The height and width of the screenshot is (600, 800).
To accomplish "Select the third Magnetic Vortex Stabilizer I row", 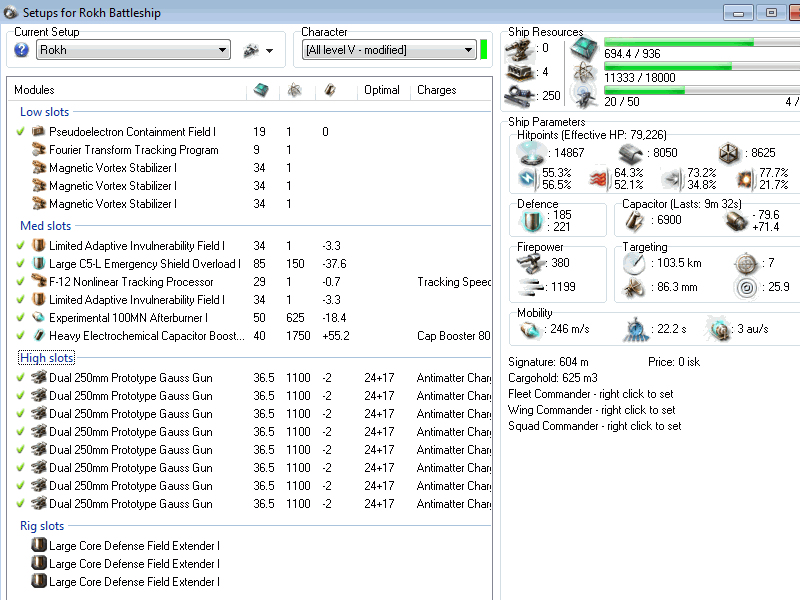I will (250, 204).
